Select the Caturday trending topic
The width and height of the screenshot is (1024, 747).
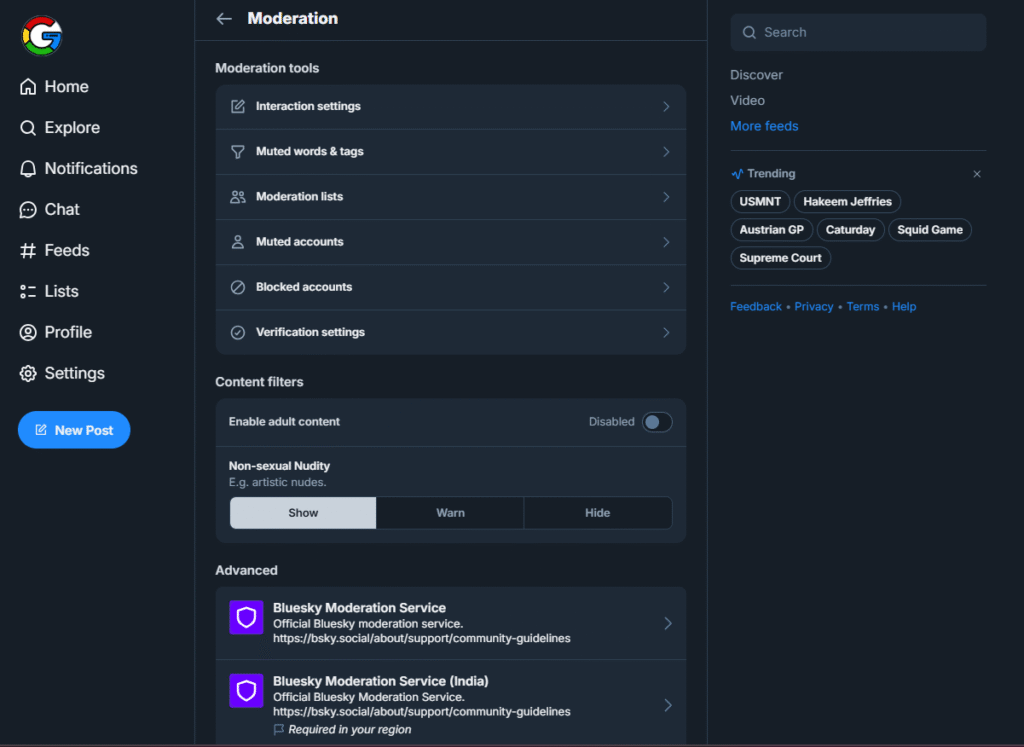(850, 230)
